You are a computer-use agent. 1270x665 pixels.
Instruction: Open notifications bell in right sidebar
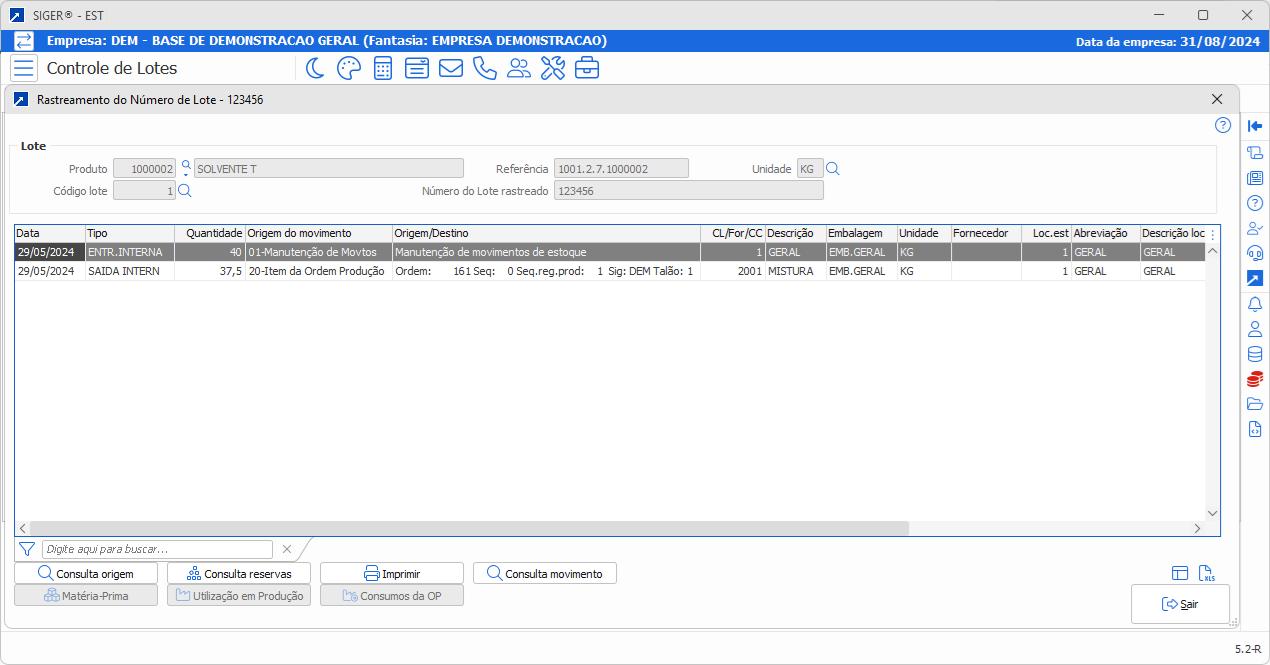click(x=1255, y=304)
